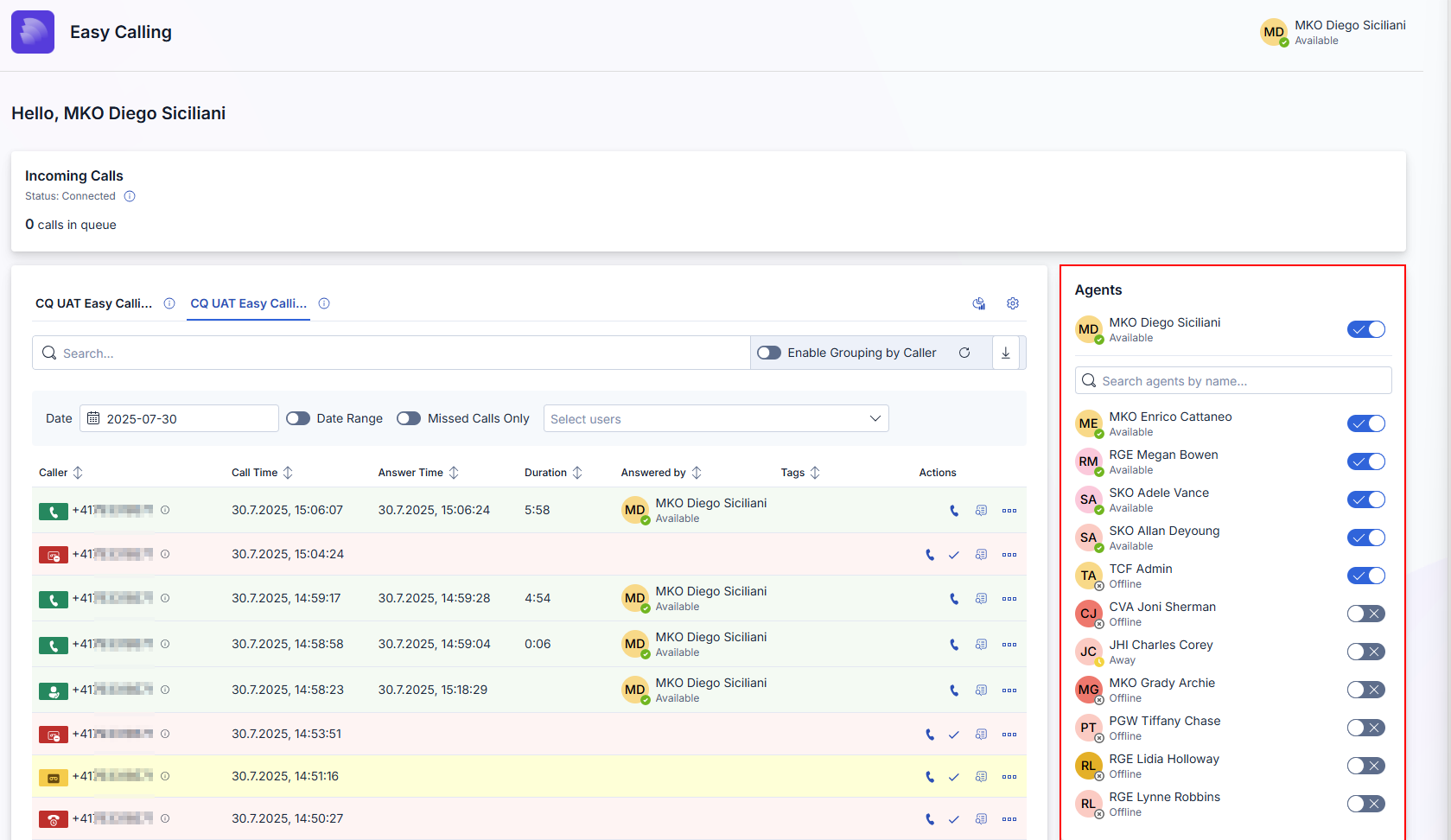Open table settings via the gear icon
Image resolution: width=1451 pixels, height=840 pixels.
[1012, 303]
